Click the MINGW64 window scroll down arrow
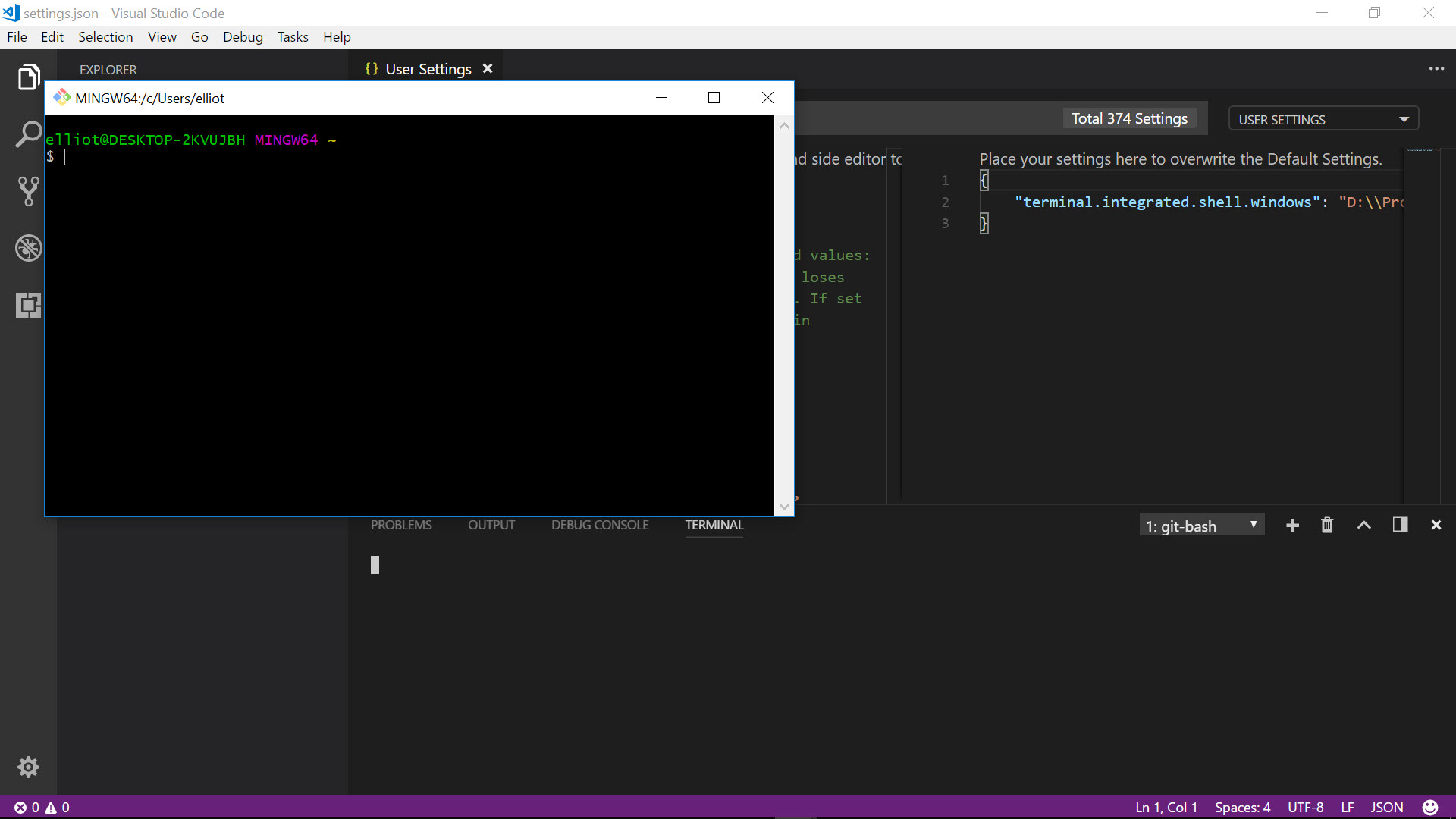The width and height of the screenshot is (1456, 819). [x=784, y=507]
